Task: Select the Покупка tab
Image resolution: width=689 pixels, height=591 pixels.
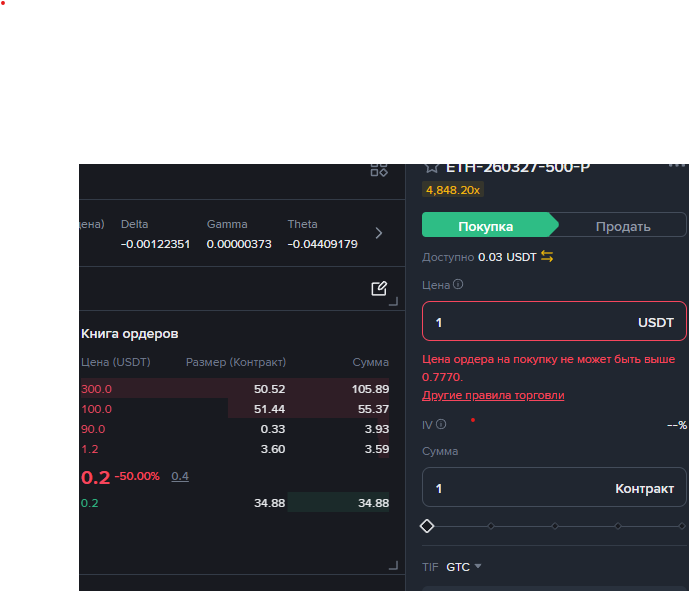Action: [x=486, y=225]
